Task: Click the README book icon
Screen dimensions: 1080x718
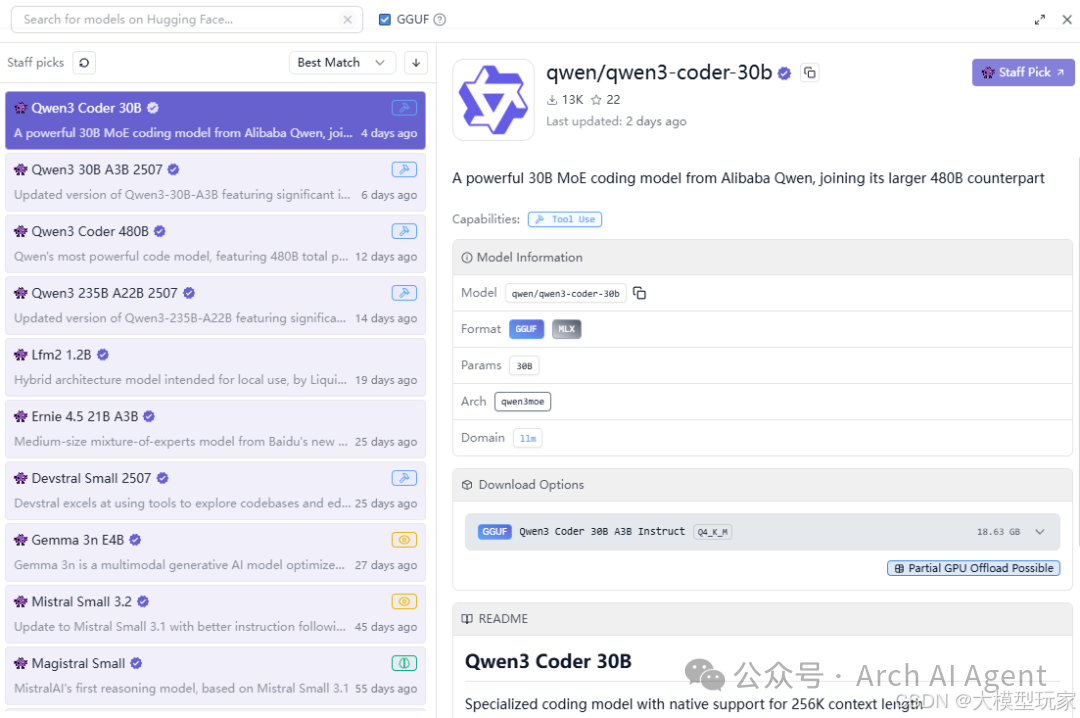Action: (x=467, y=619)
